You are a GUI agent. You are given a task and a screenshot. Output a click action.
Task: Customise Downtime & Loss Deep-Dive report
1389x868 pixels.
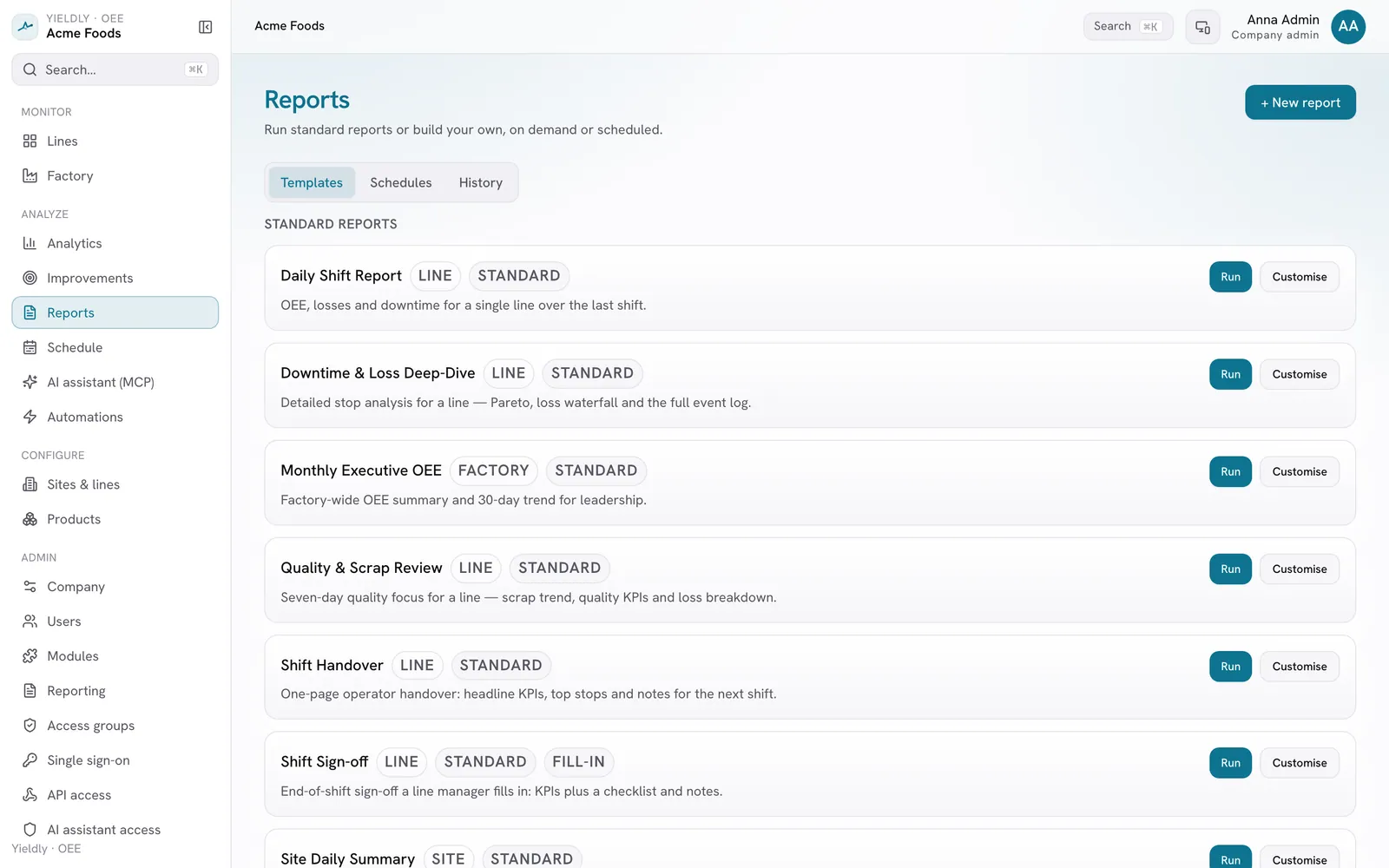click(x=1300, y=374)
